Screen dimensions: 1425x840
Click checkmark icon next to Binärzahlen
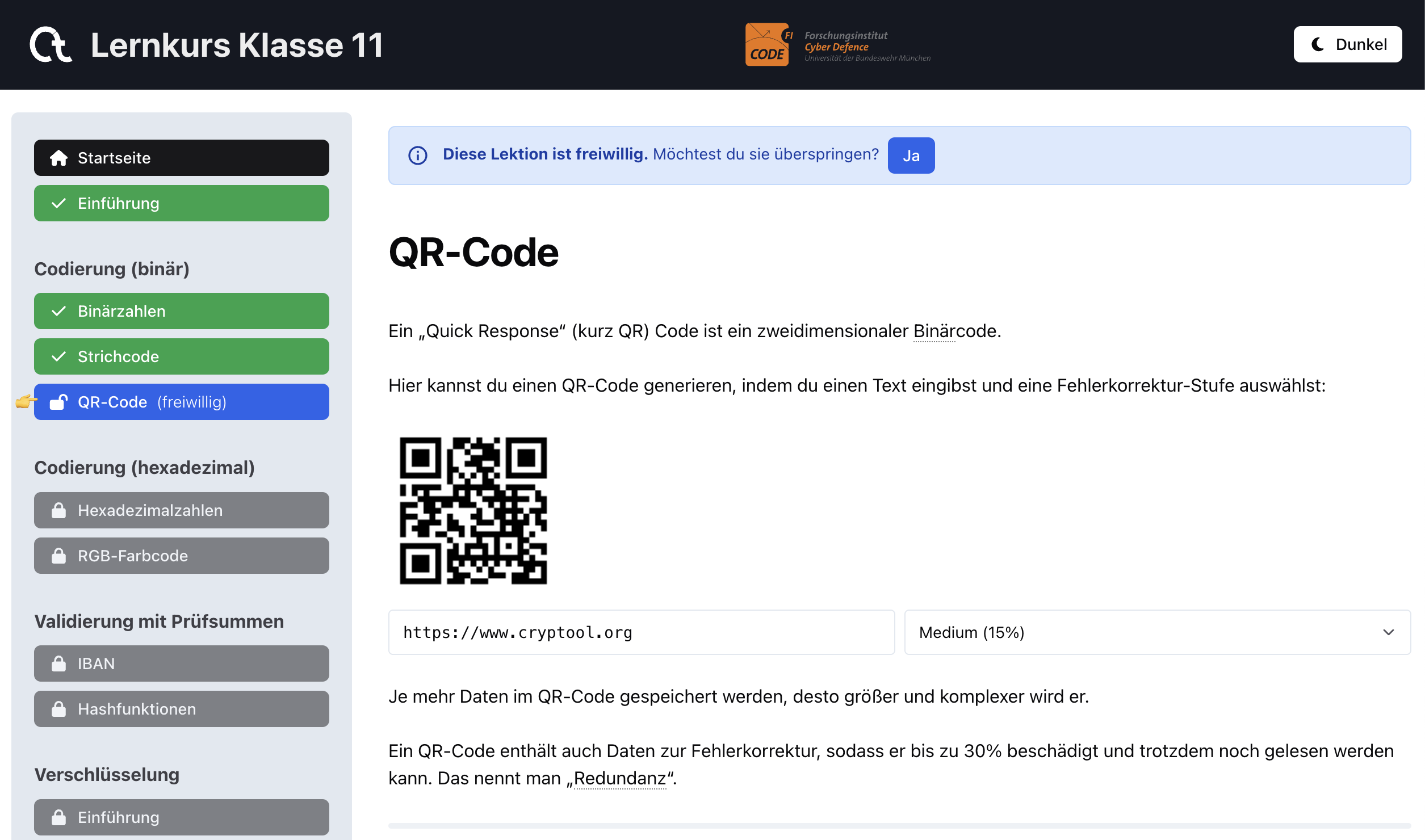[59, 311]
